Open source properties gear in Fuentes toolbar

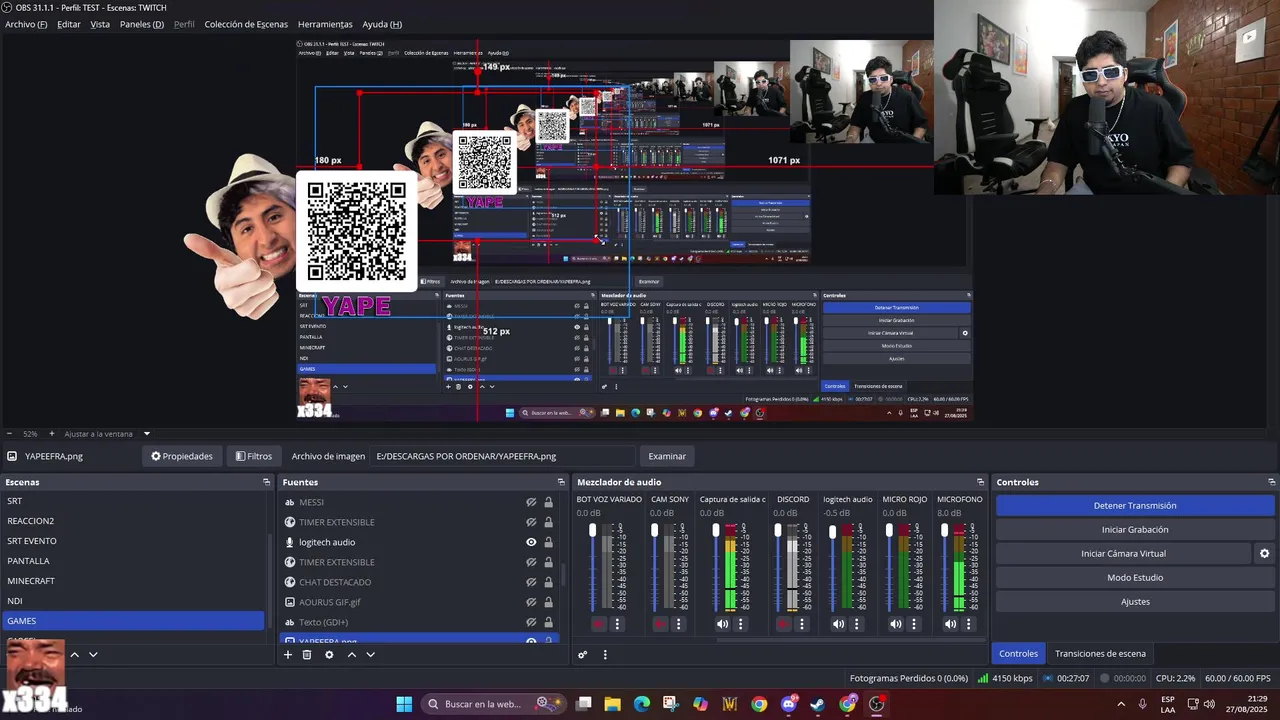click(329, 655)
